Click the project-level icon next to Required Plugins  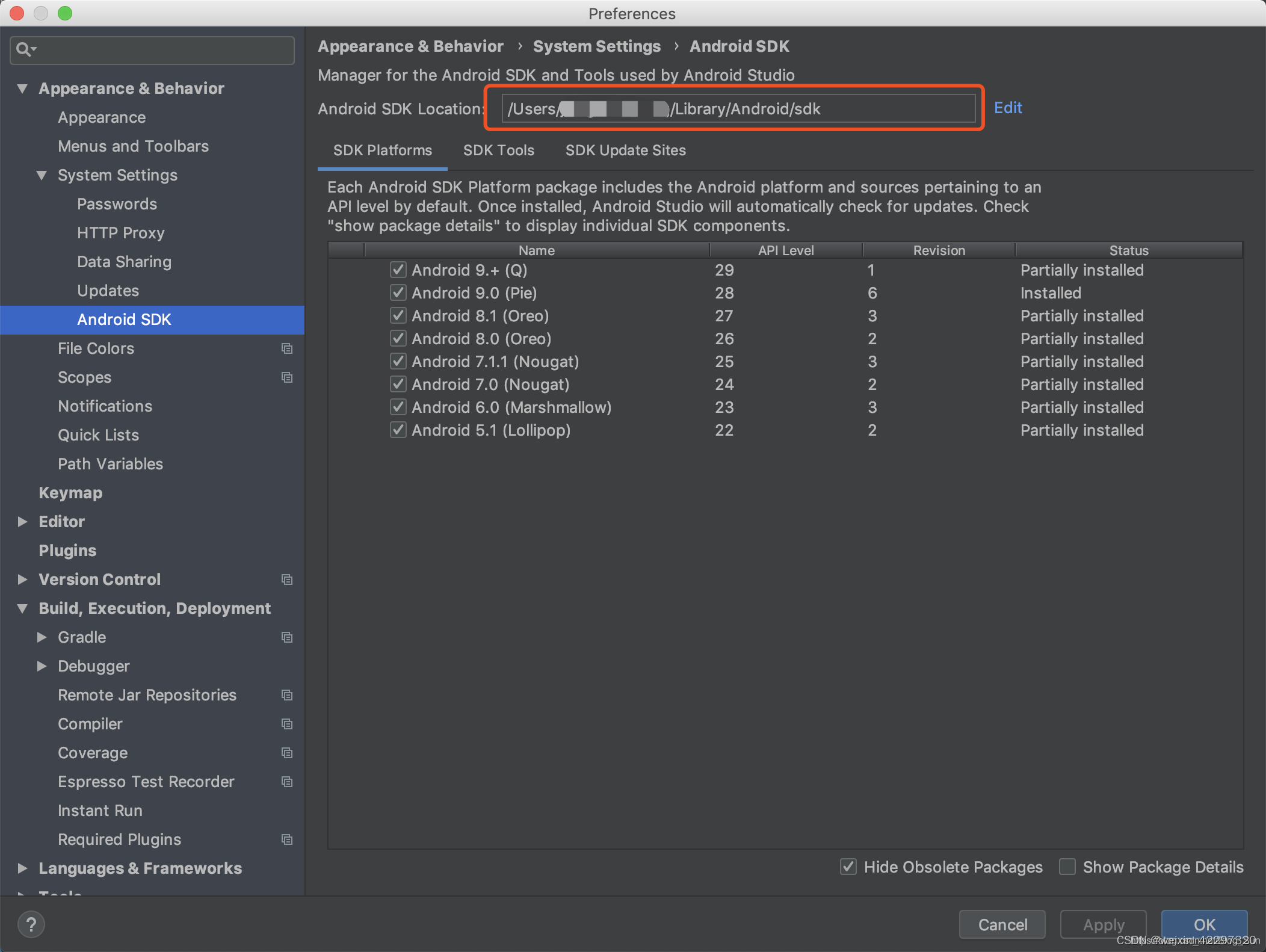coord(287,839)
